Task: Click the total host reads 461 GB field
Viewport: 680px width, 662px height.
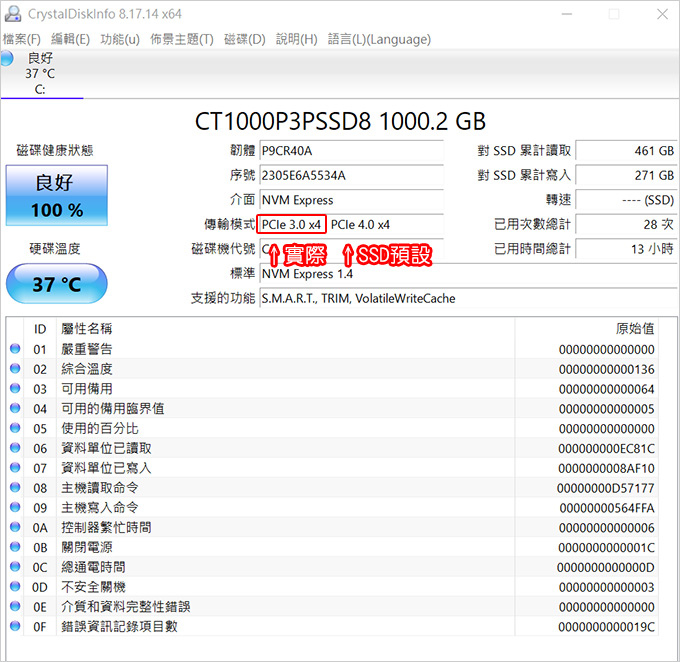Action: click(x=626, y=151)
